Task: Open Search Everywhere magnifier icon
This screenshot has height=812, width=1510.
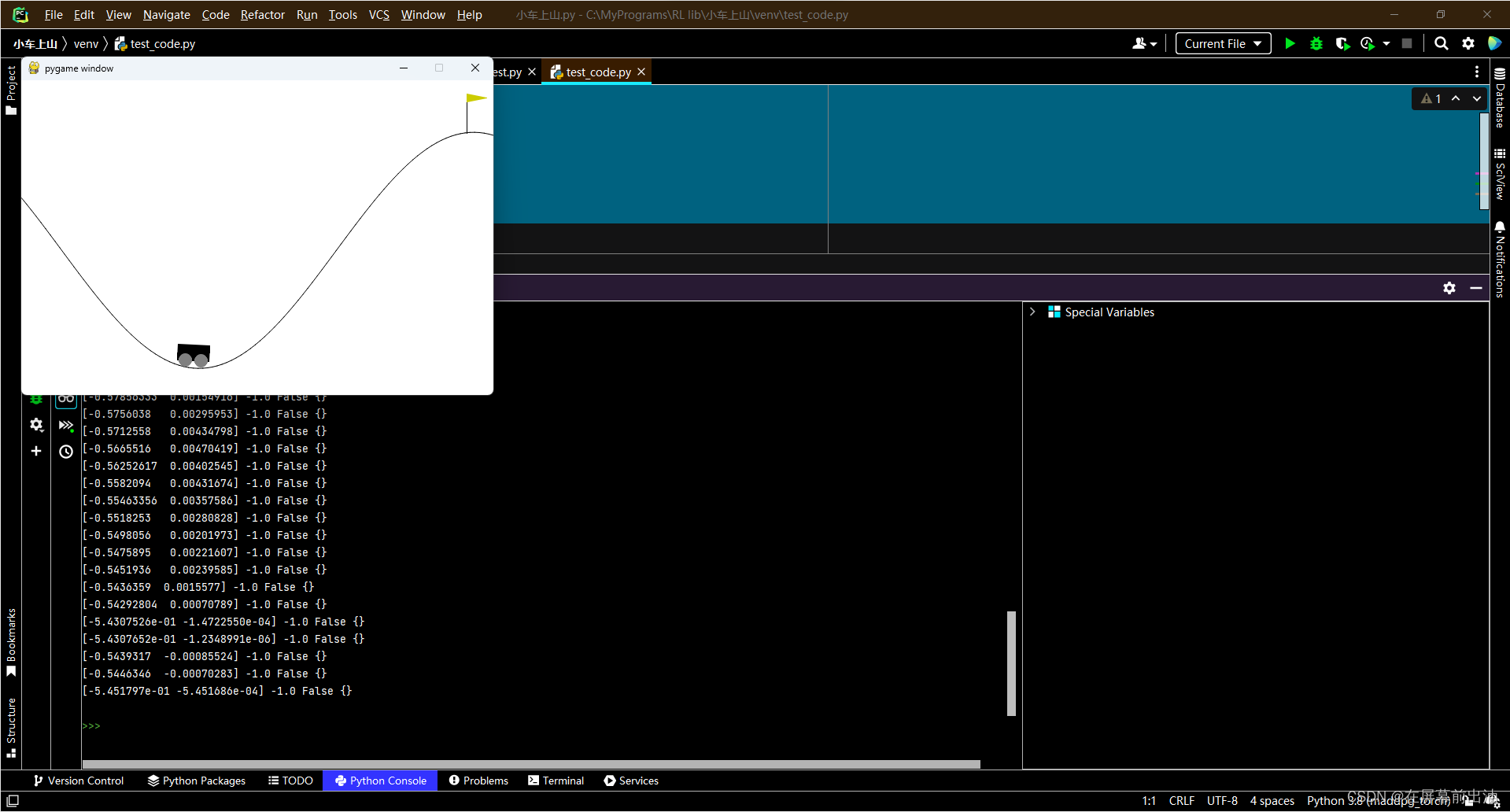Action: (x=1441, y=43)
